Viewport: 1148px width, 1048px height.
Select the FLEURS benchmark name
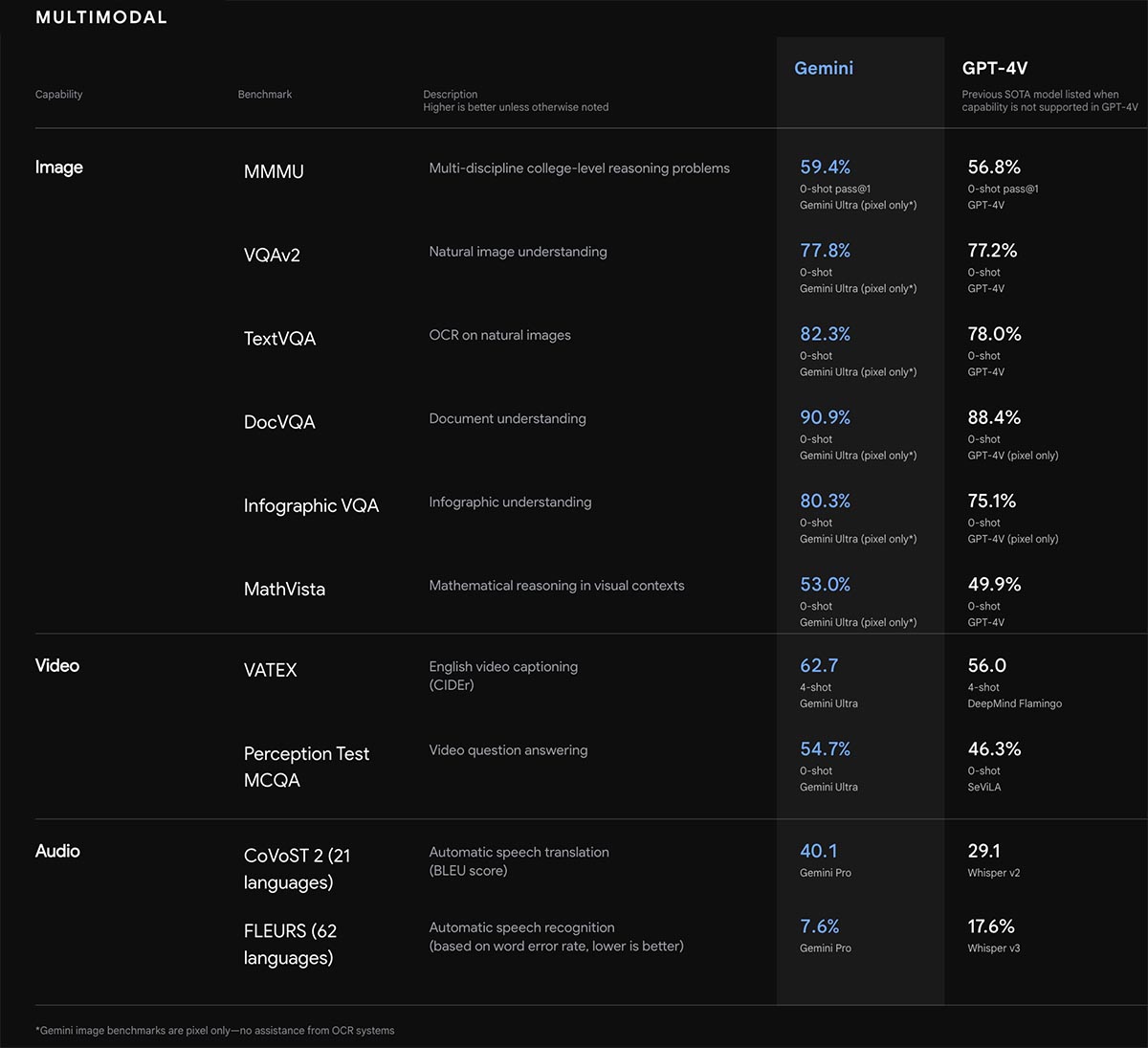click(291, 944)
